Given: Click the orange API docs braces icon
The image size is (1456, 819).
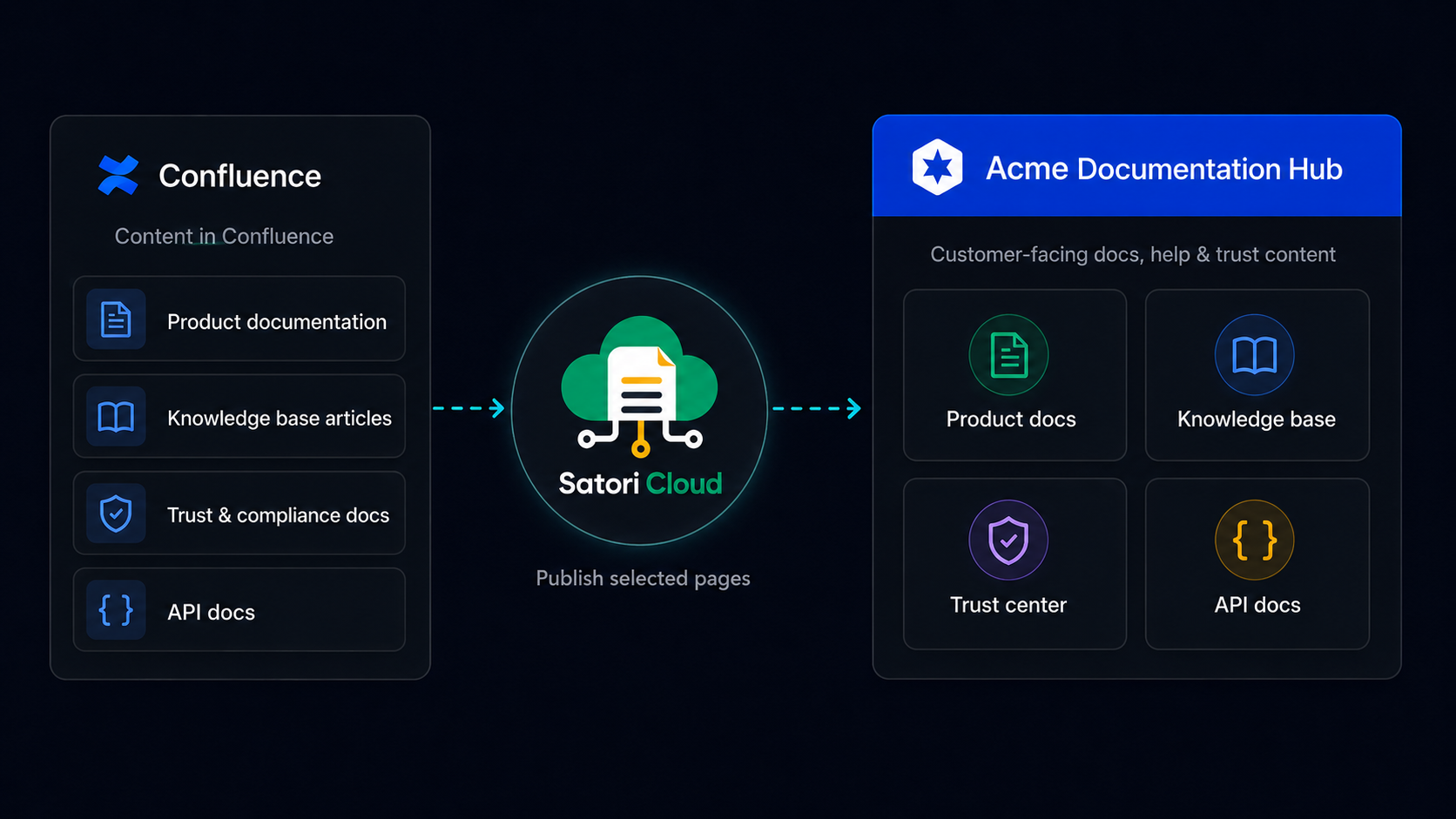Looking at the screenshot, I should pyautogui.click(x=1255, y=540).
